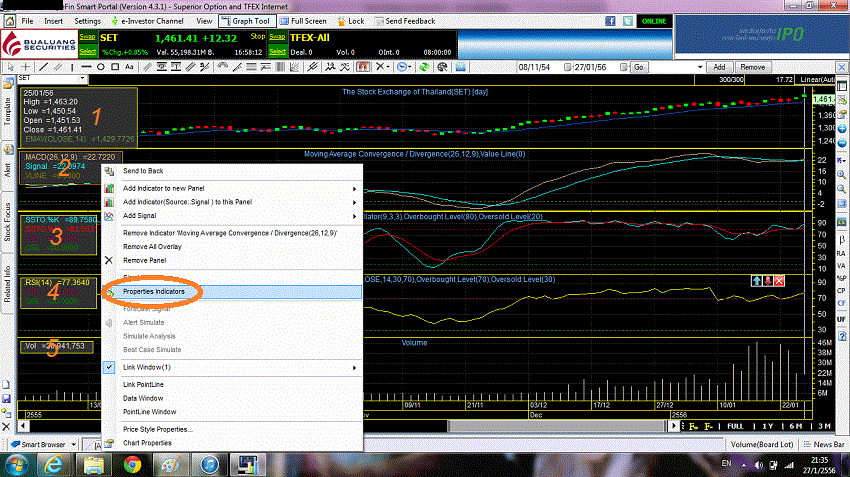Viewport: 850px width, 477px height.
Task: Switch to Full Screen mode
Action: [x=304, y=21]
